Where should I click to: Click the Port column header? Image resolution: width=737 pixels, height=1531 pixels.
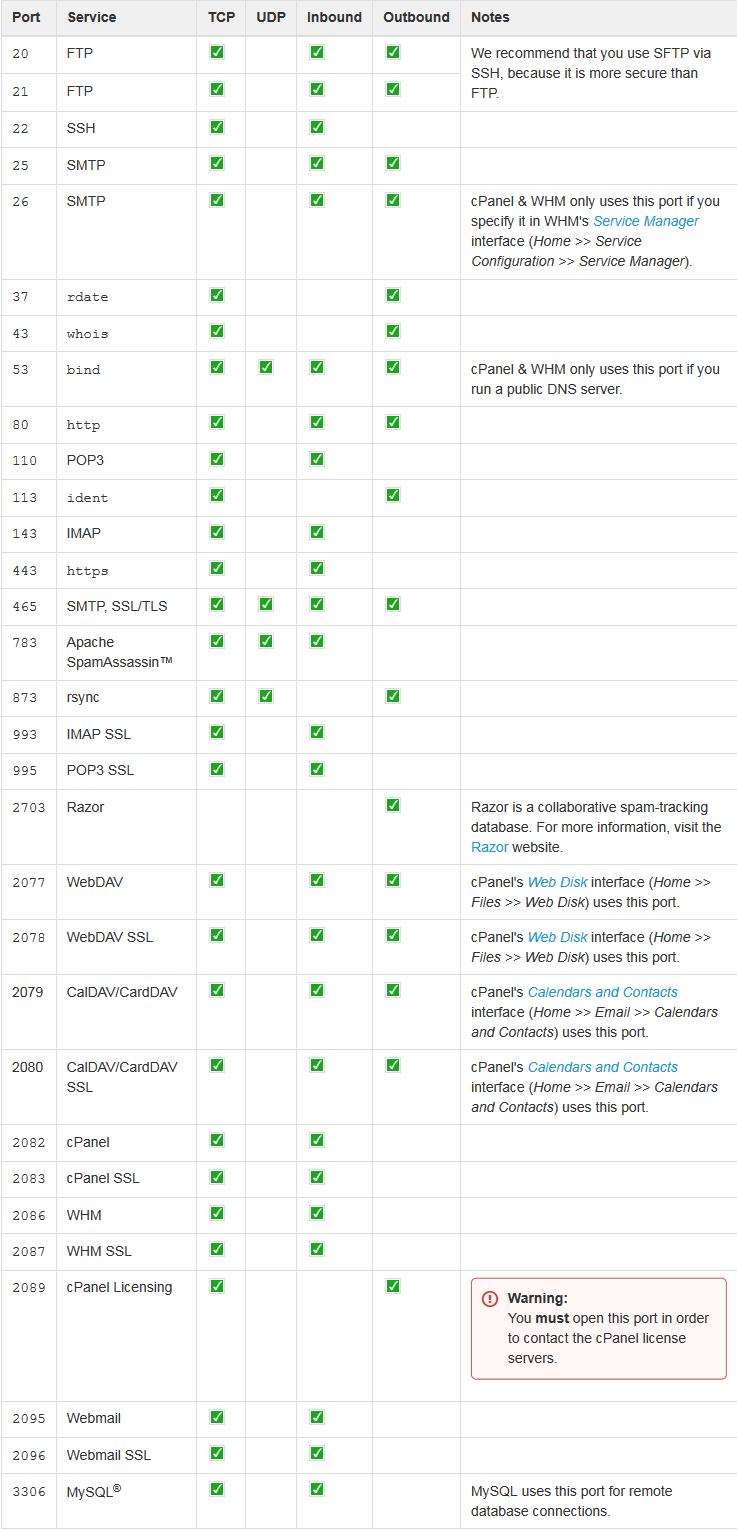pyautogui.click(x=26, y=17)
